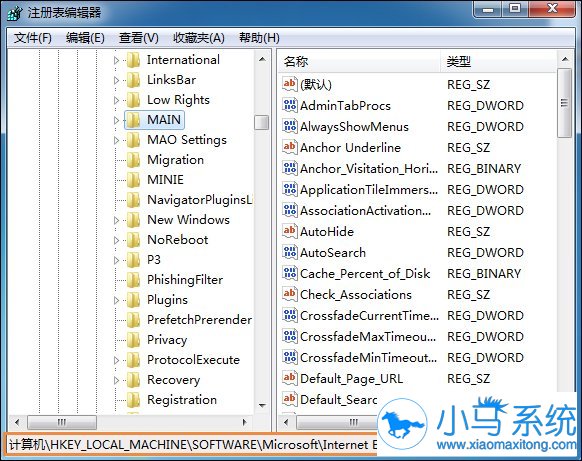Click the tree pane horizontal scrollbar thumb
The height and width of the screenshot is (461, 582).
coord(62,422)
